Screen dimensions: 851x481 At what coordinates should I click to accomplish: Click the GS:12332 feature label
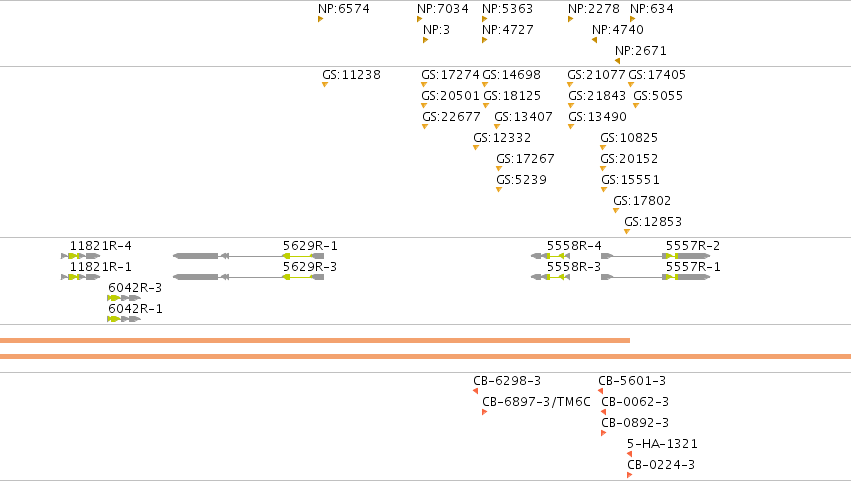click(502, 138)
